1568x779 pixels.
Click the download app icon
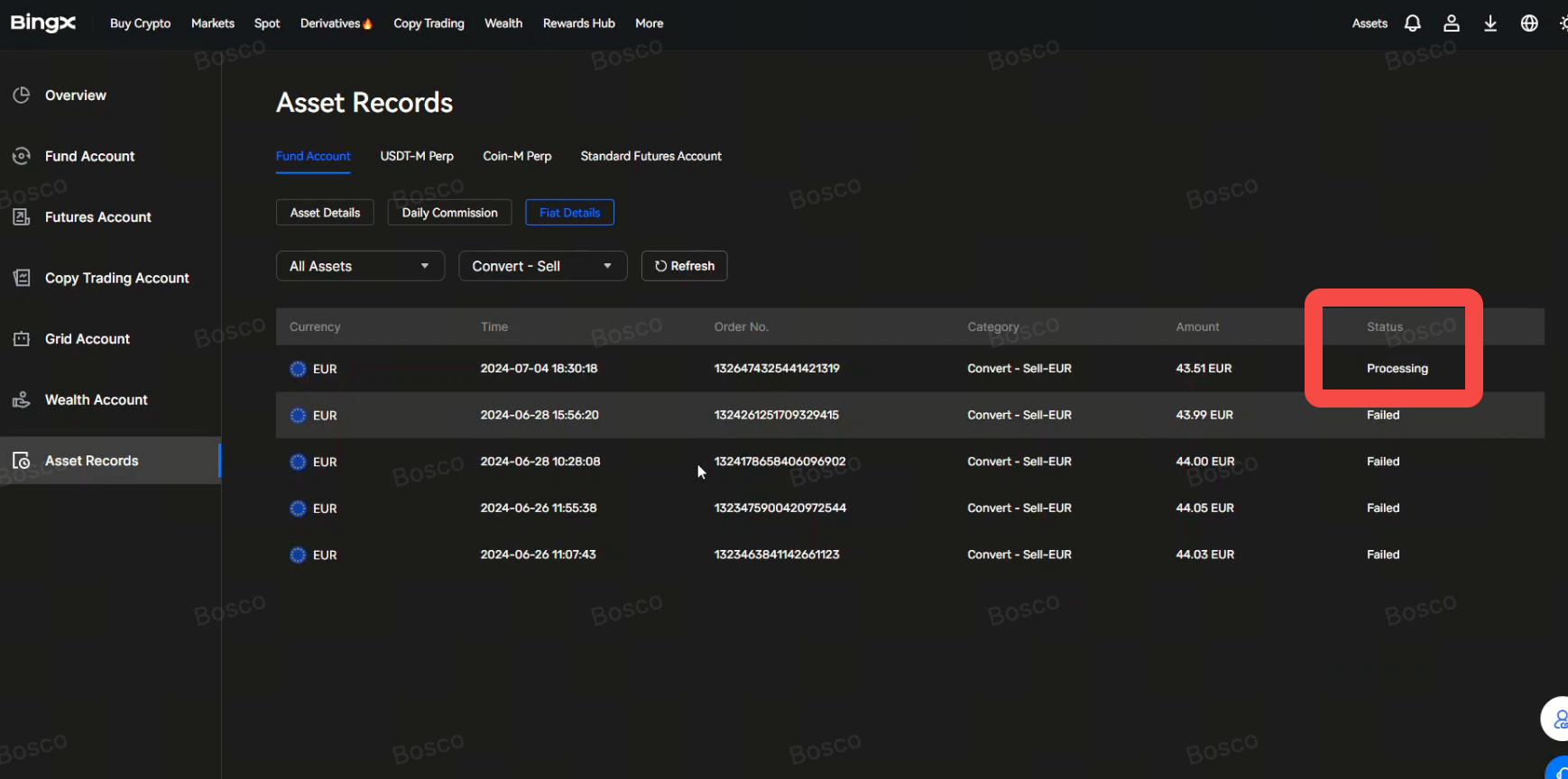(x=1490, y=23)
